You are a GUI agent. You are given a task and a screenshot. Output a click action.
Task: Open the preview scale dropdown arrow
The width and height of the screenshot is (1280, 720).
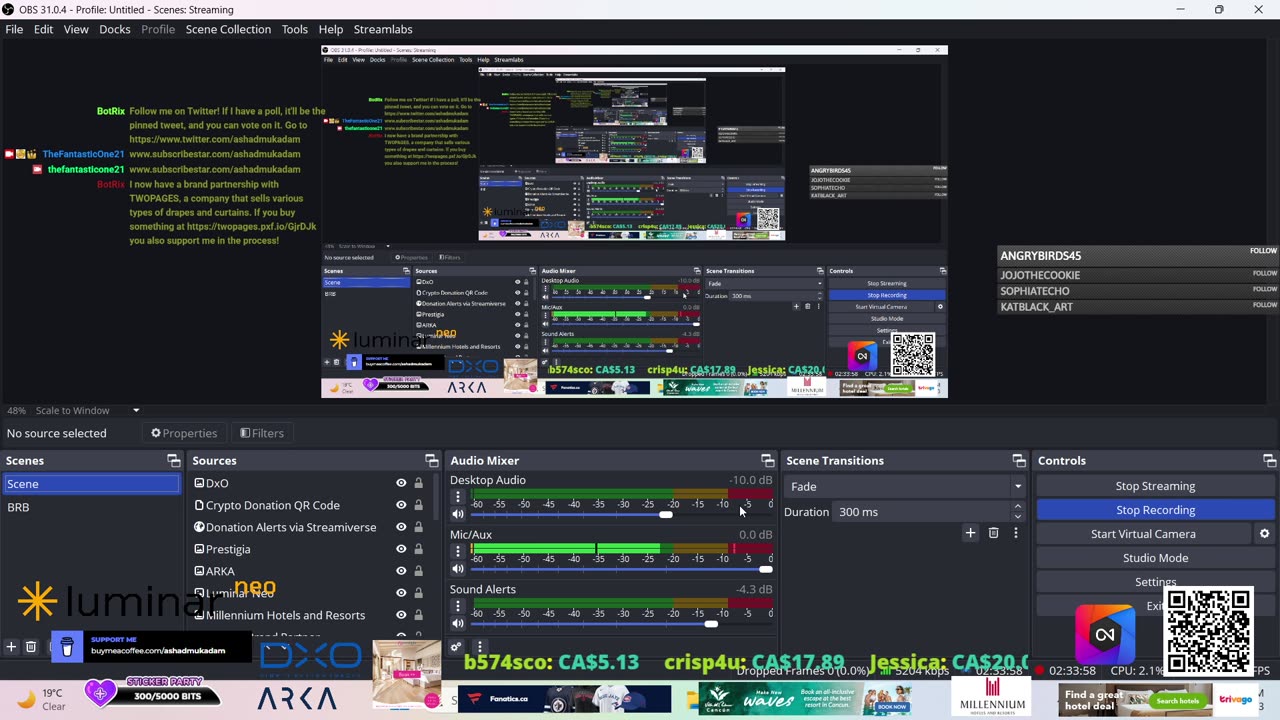(136, 410)
